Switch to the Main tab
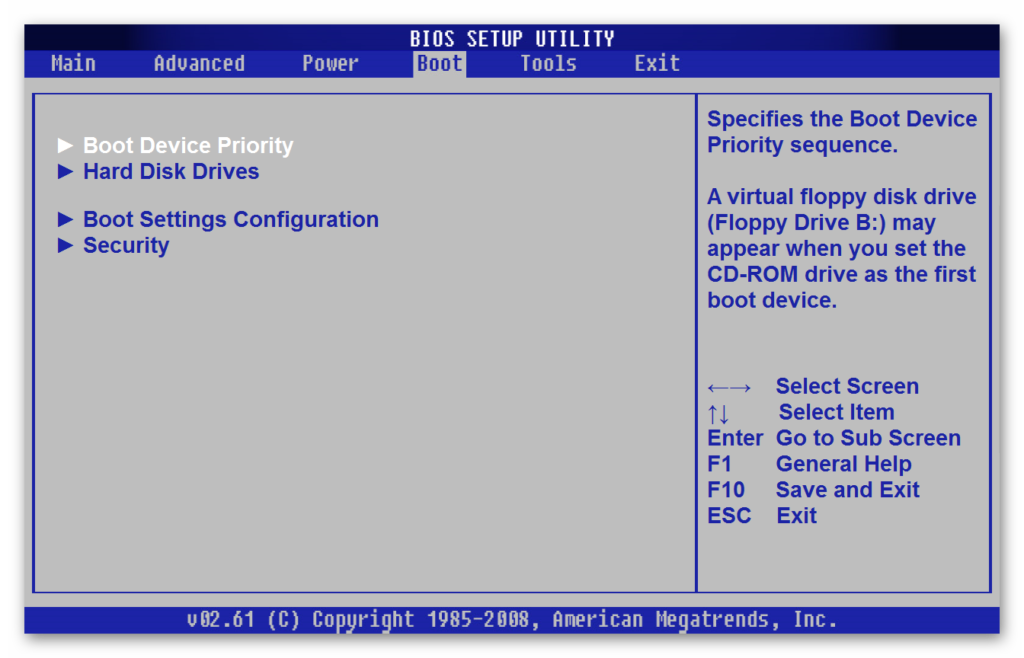The image size is (1024, 658). tap(73, 64)
